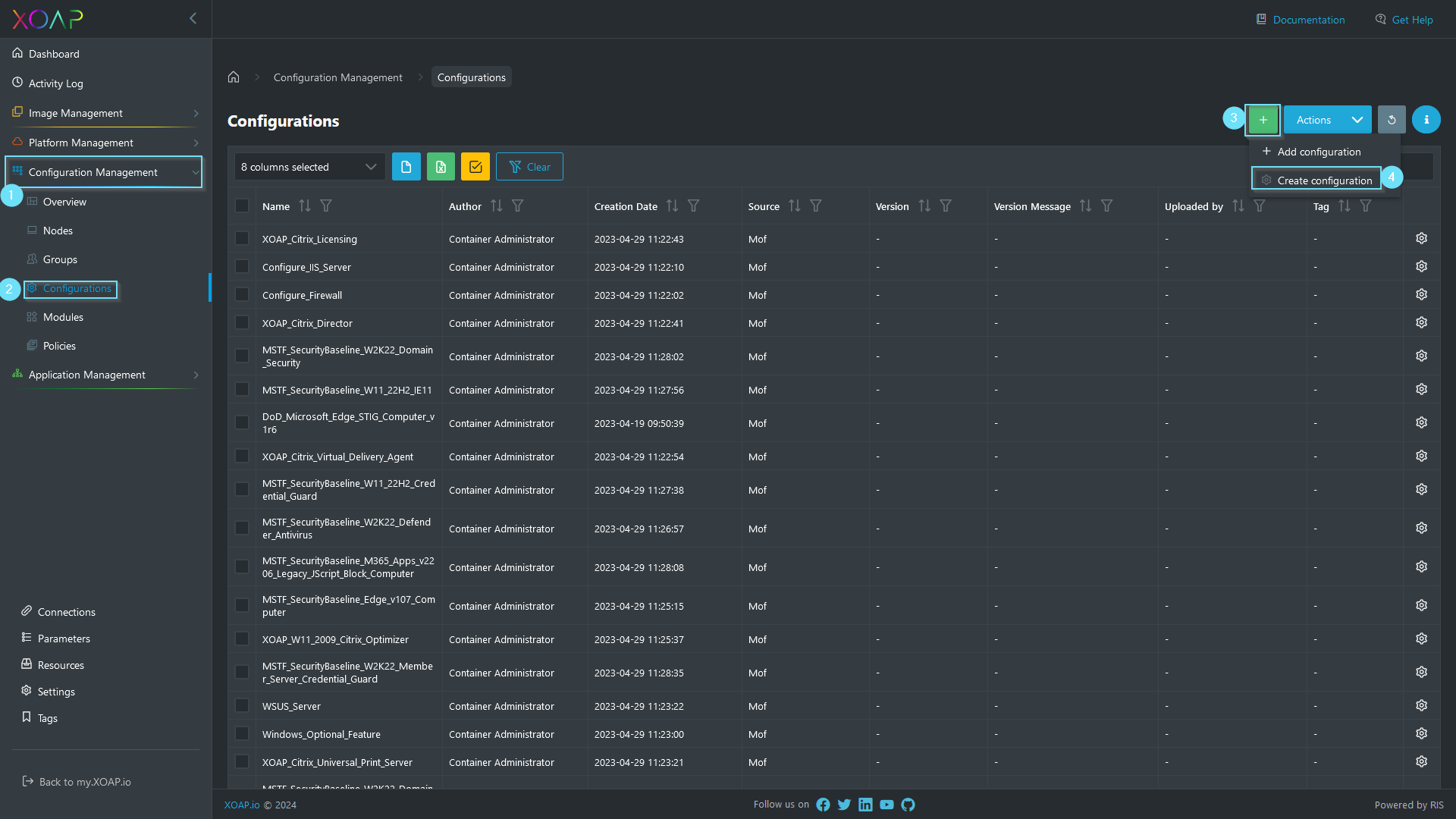
Task: Open the Documentation link
Action: (1307, 19)
